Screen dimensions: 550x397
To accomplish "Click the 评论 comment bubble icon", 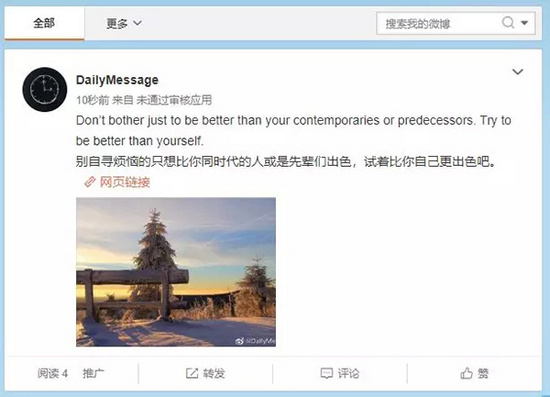I will (x=327, y=374).
